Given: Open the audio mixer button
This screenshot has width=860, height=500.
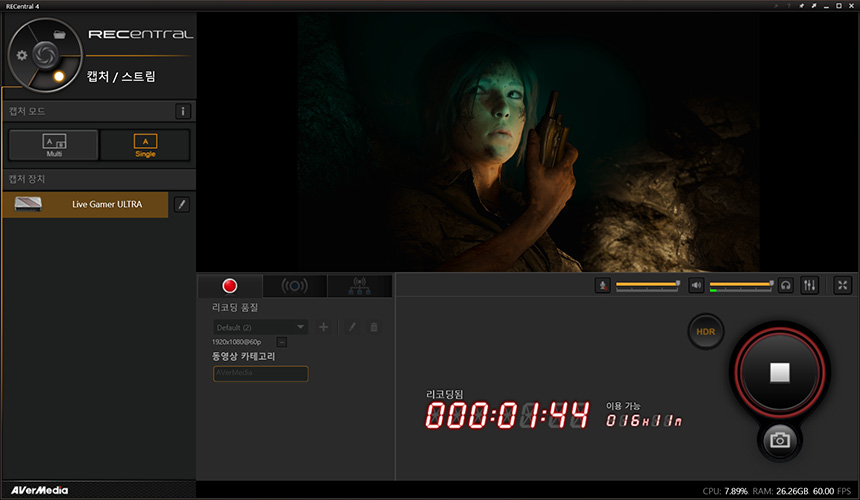Looking at the screenshot, I should click(810, 285).
